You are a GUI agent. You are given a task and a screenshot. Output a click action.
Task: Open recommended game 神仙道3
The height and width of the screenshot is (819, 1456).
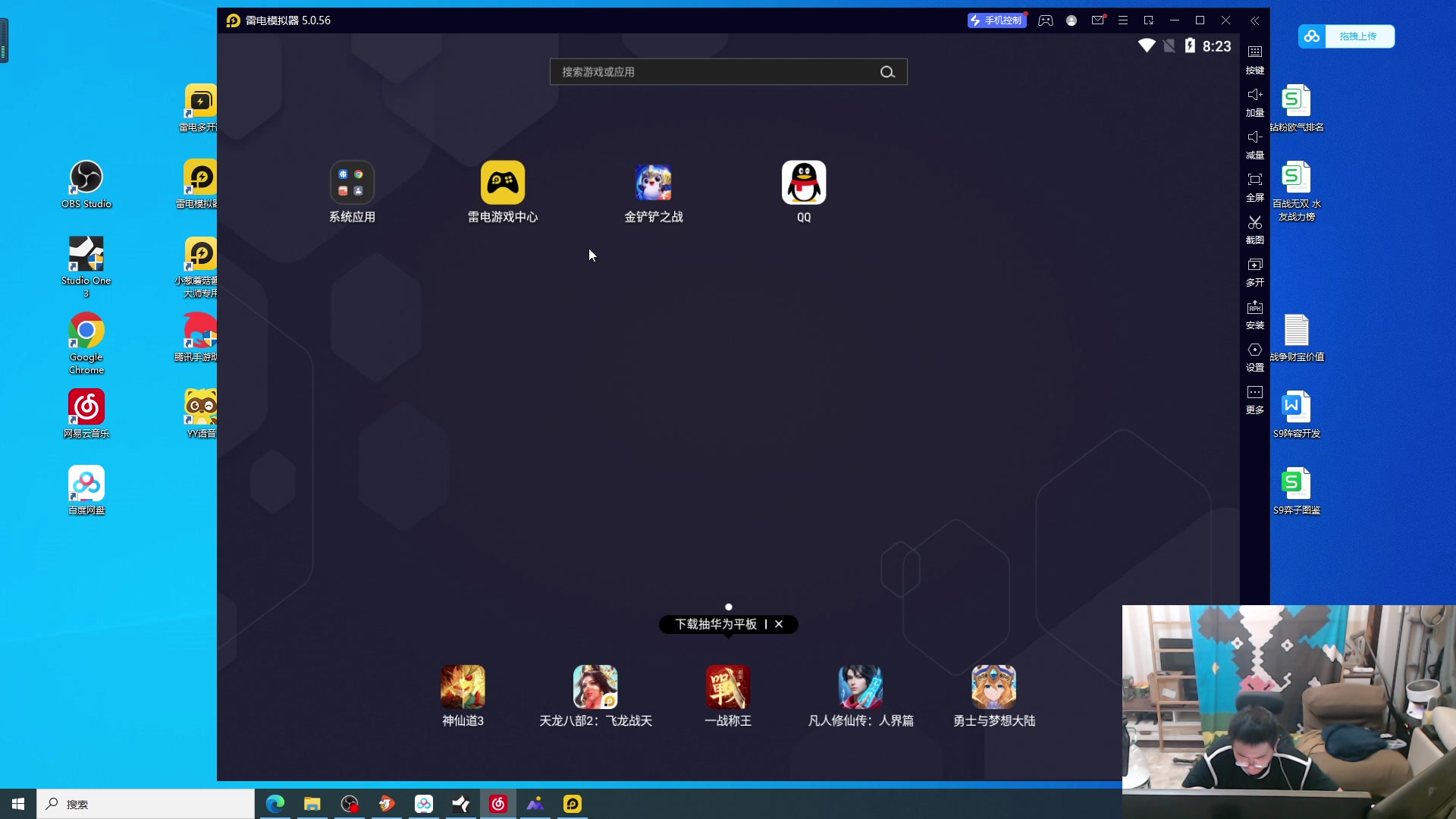click(x=463, y=688)
